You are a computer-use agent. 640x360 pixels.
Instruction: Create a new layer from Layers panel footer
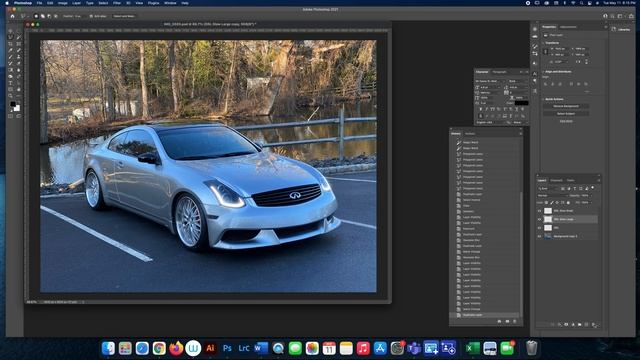(x=587, y=324)
